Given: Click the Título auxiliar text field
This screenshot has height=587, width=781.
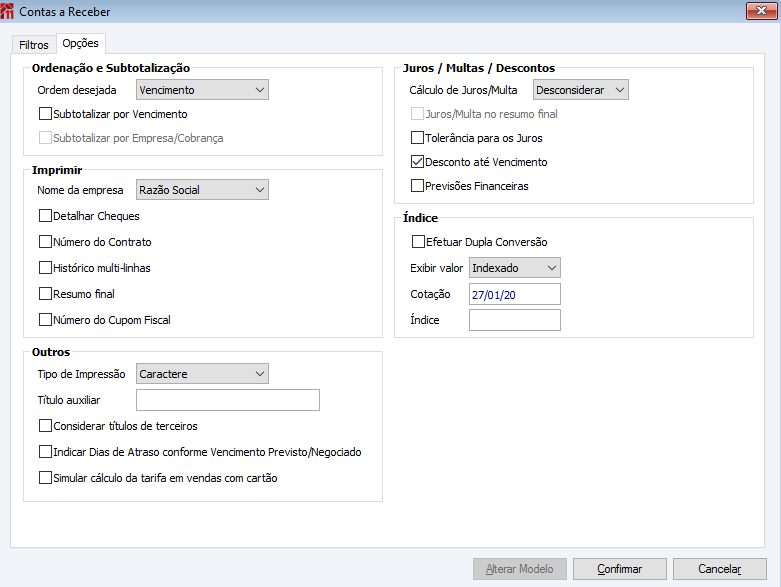Looking at the screenshot, I should pyautogui.click(x=227, y=400).
